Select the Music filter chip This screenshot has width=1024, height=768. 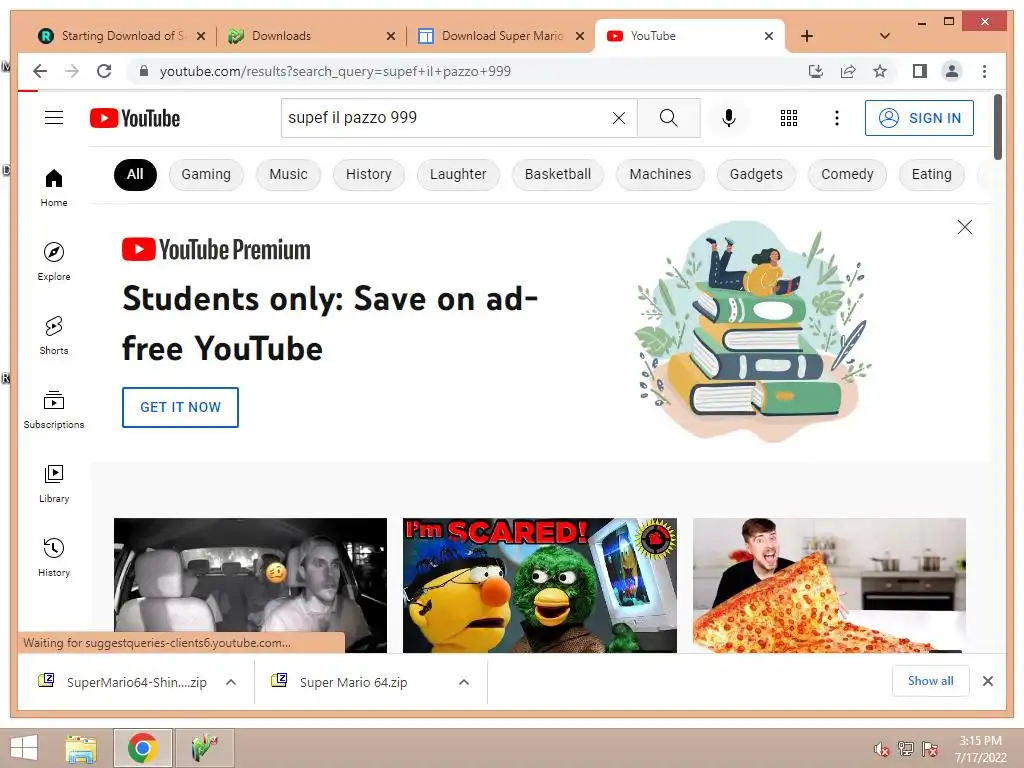(x=288, y=174)
